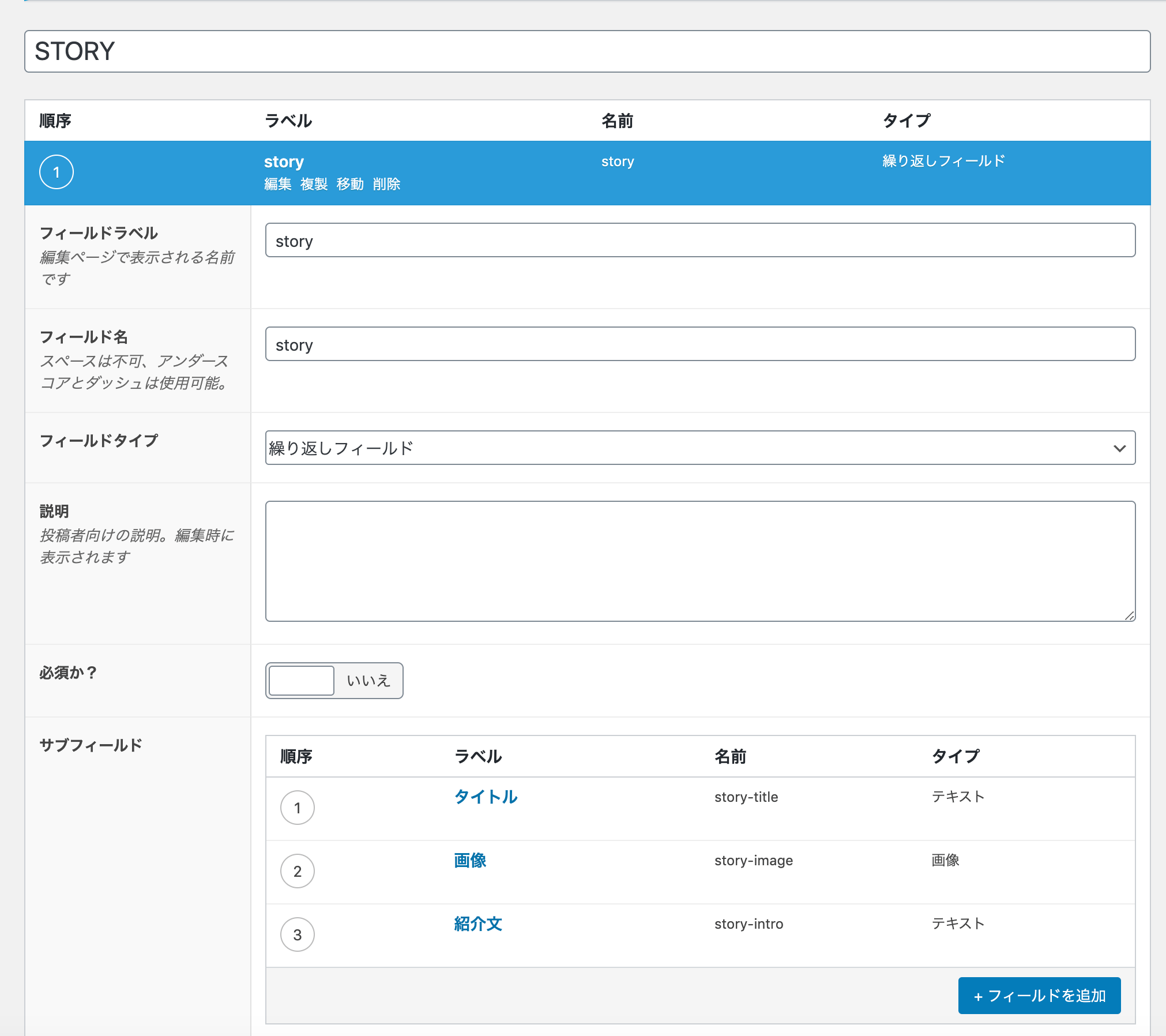Open the 画像 subfield for editing
This screenshot has width=1166, height=1036.
[x=469, y=860]
